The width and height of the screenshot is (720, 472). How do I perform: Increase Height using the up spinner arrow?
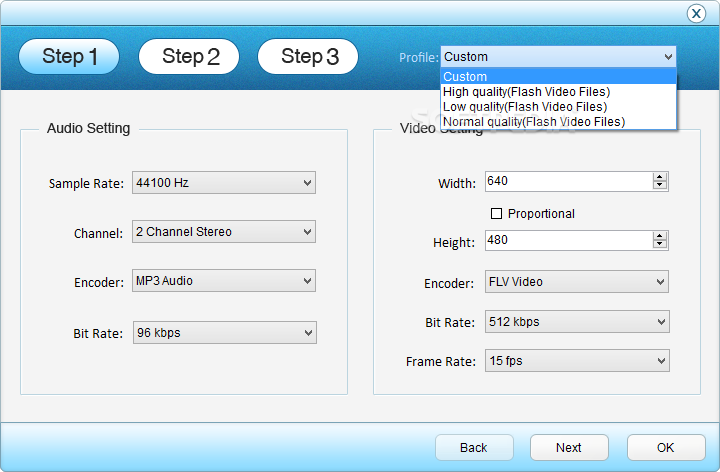tap(659, 236)
